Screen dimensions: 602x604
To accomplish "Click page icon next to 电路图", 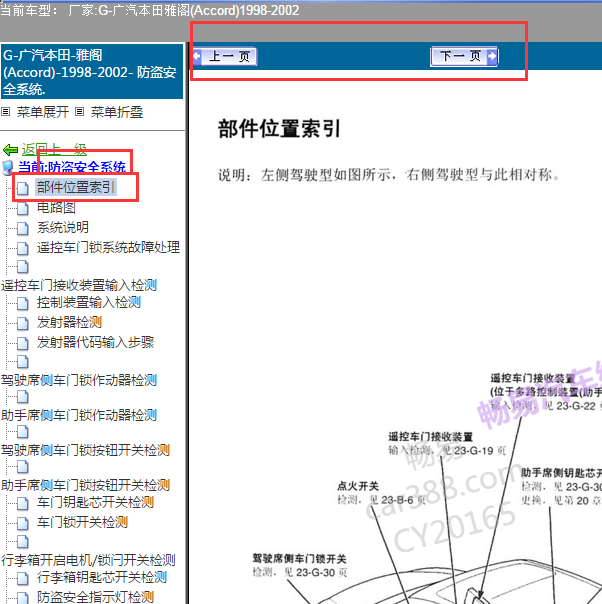I will click(x=23, y=208).
